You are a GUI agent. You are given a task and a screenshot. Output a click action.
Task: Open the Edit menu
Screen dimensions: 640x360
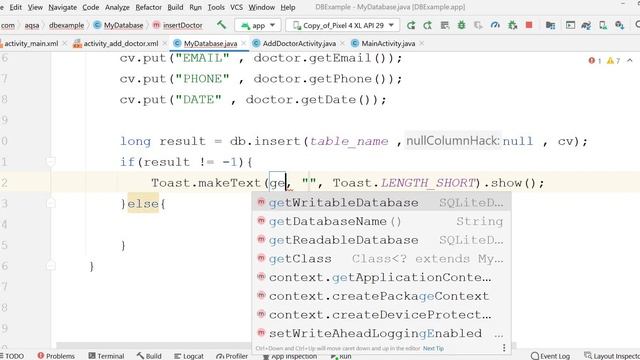16,7
